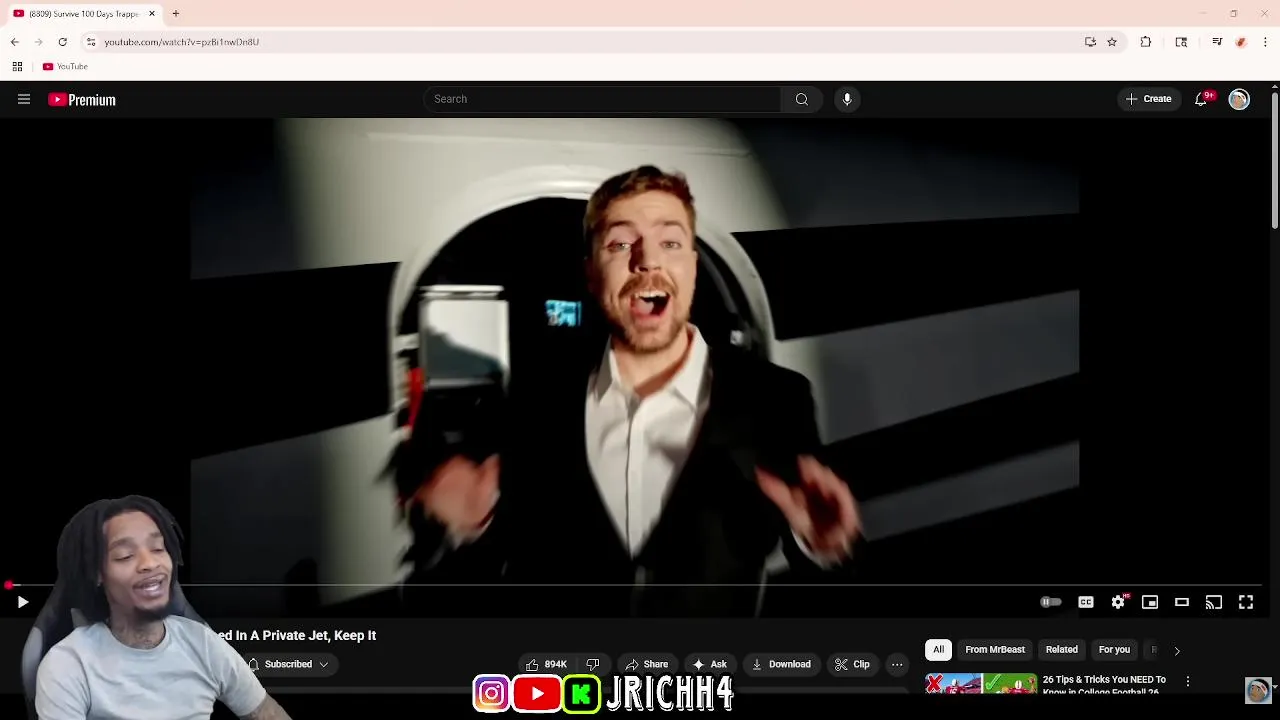Expand the Subscribed dropdown
This screenshot has height=720, width=1280.
coord(288,664)
